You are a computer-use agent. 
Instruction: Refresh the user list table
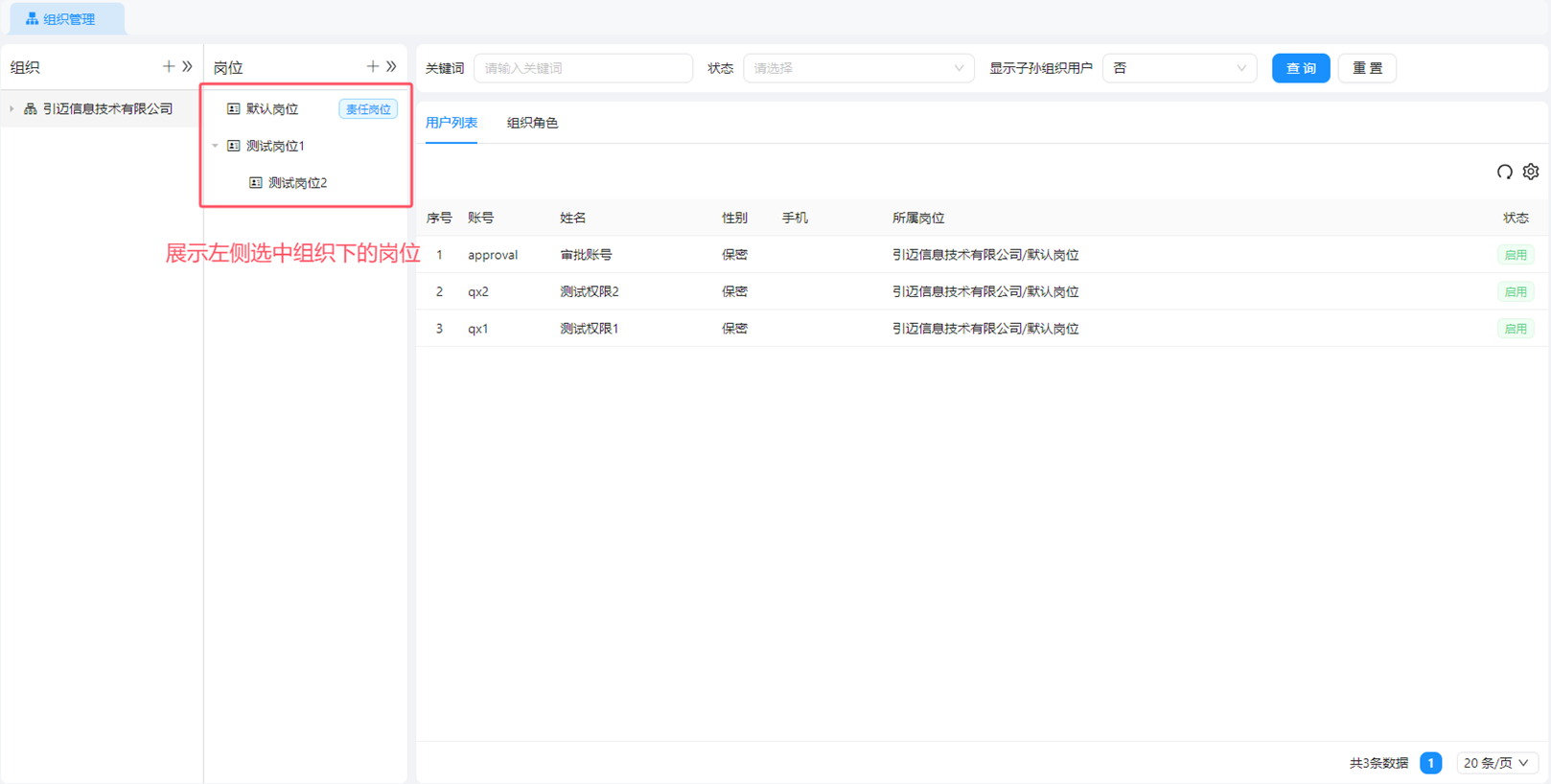pos(1504,172)
